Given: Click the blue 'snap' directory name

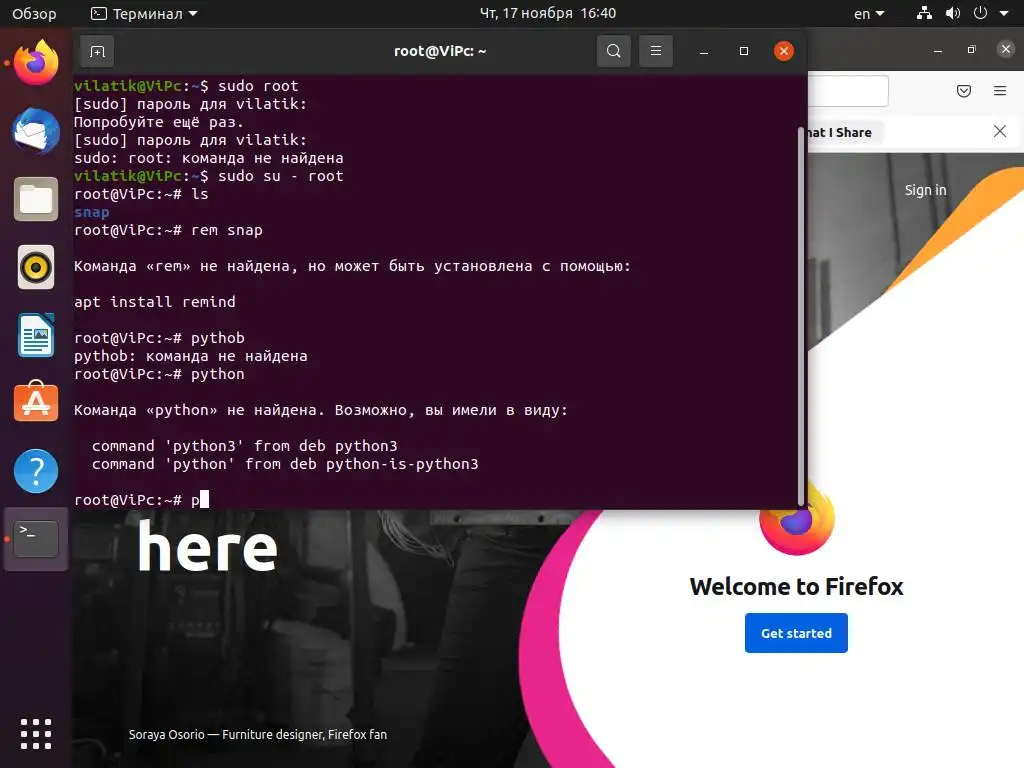Looking at the screenshot, I should click(x=91, y=212).
